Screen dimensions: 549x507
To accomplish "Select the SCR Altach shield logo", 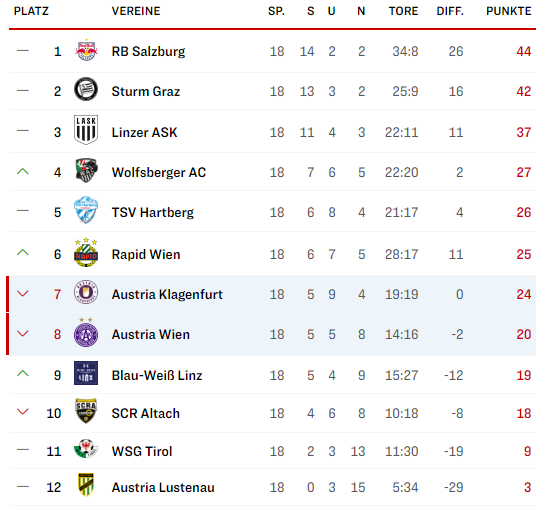I will point(86,411).
